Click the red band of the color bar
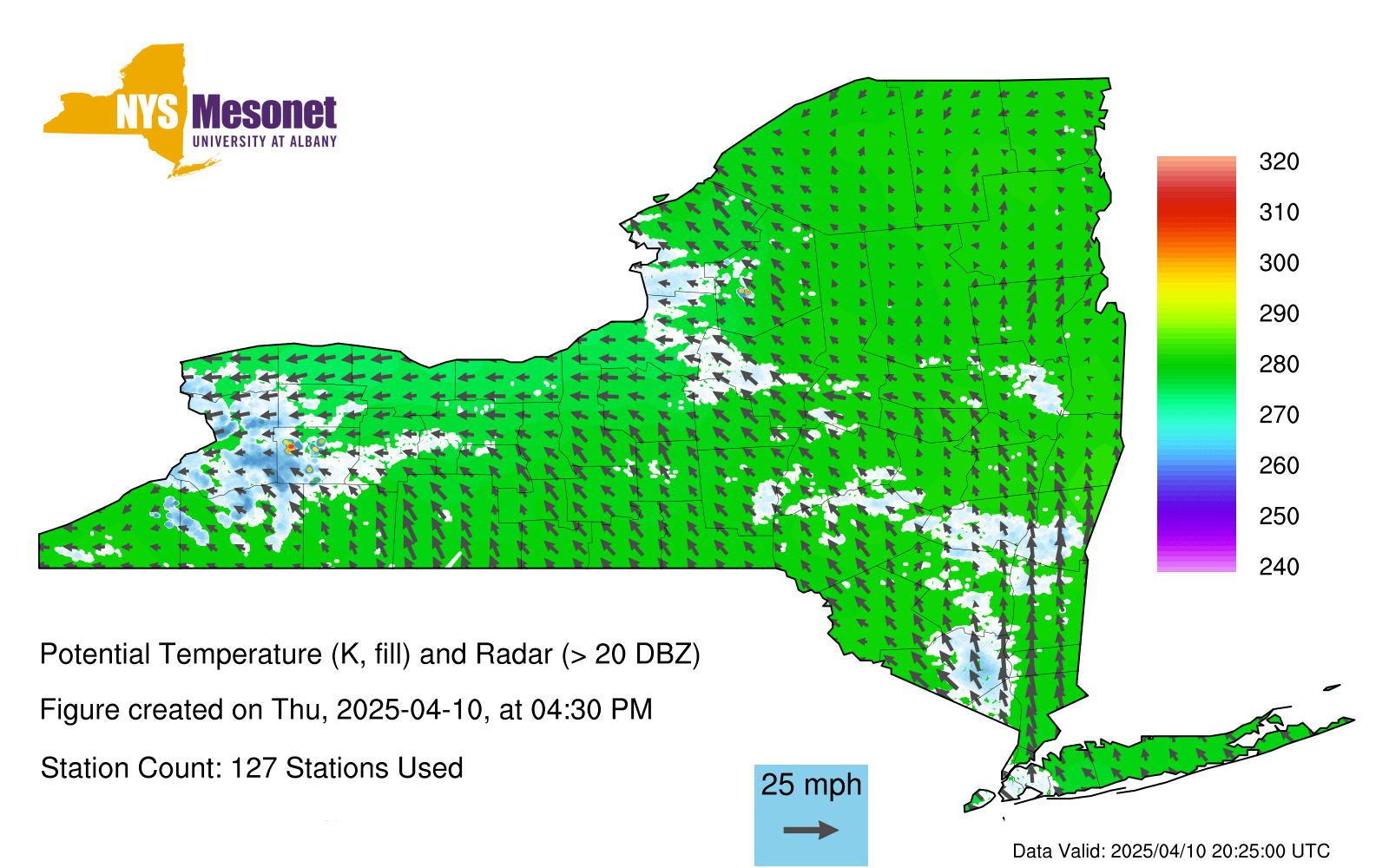 point(1195,210)
